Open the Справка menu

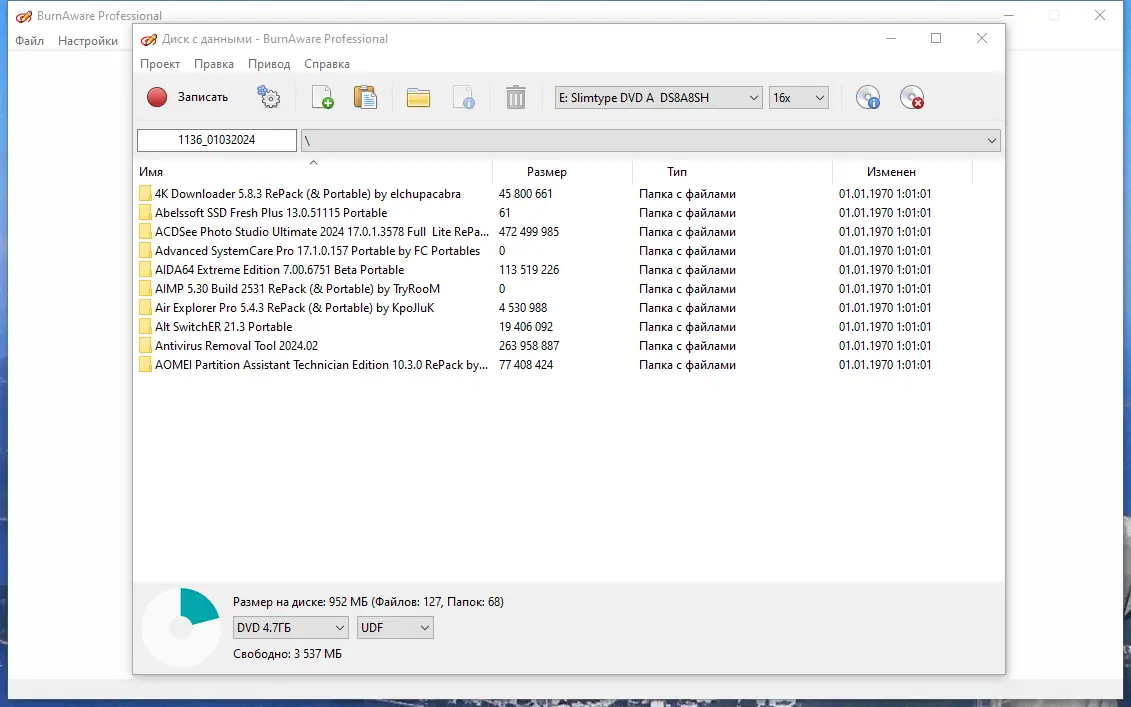point(327,63)
